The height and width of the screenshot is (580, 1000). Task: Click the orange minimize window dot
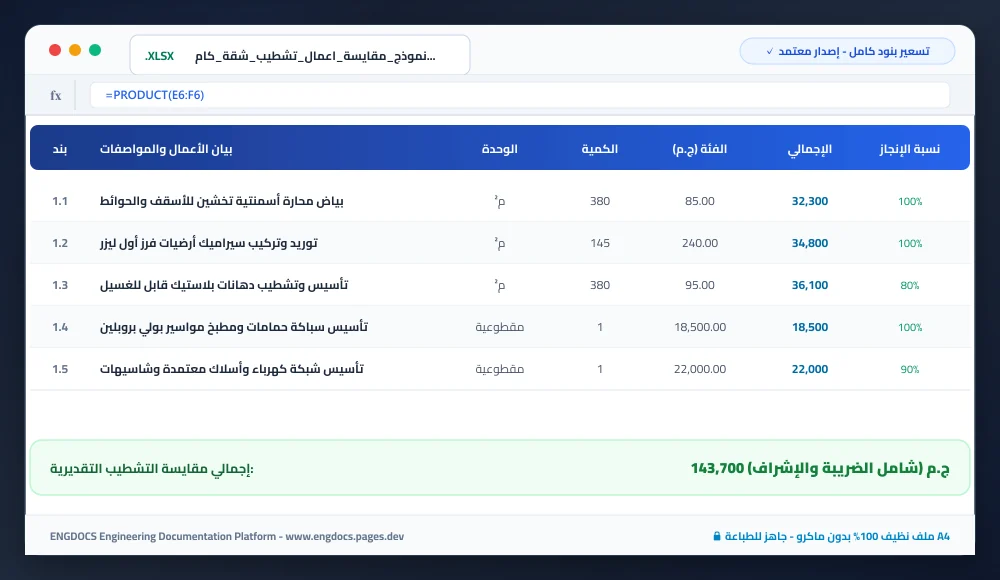[75, 50]
